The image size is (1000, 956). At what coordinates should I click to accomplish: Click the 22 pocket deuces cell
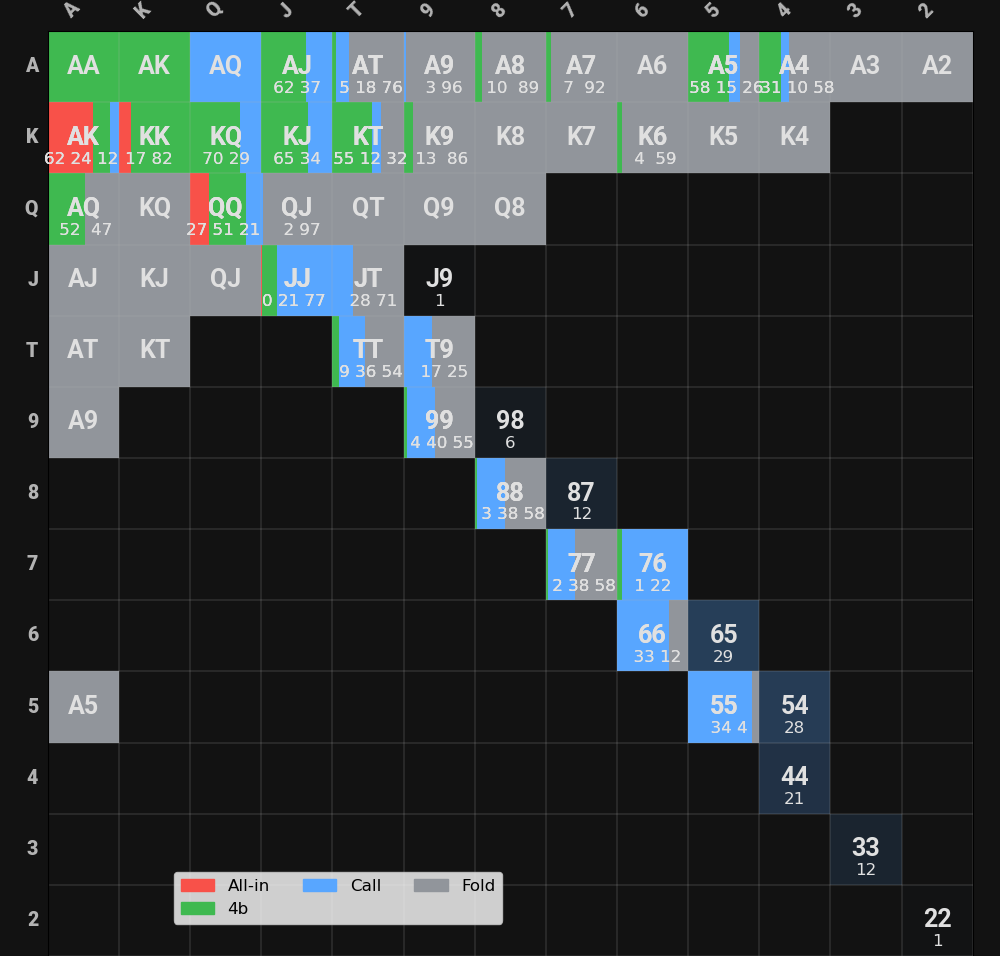pos(937,921)
